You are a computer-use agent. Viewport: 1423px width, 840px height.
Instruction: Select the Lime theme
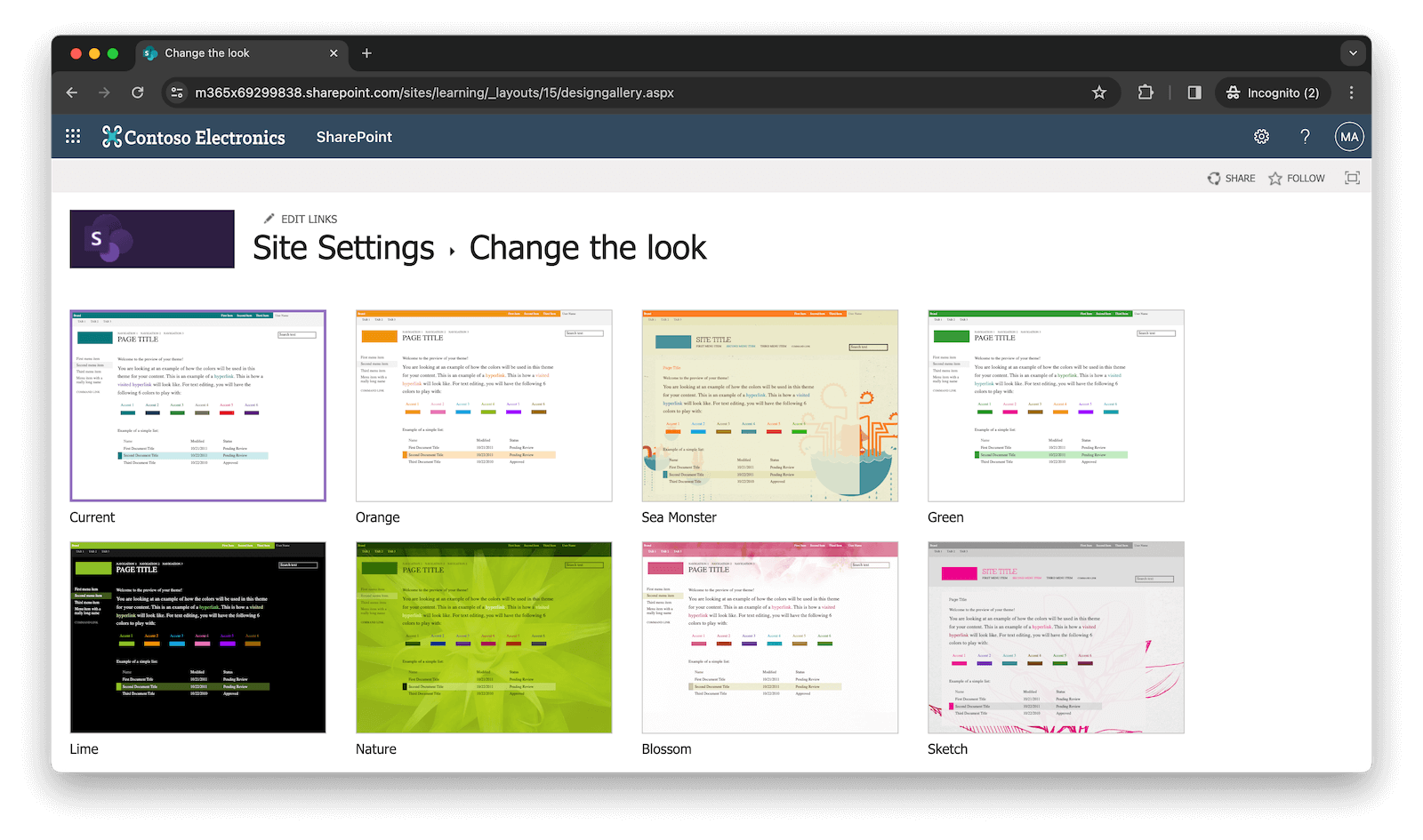[197, 637]
